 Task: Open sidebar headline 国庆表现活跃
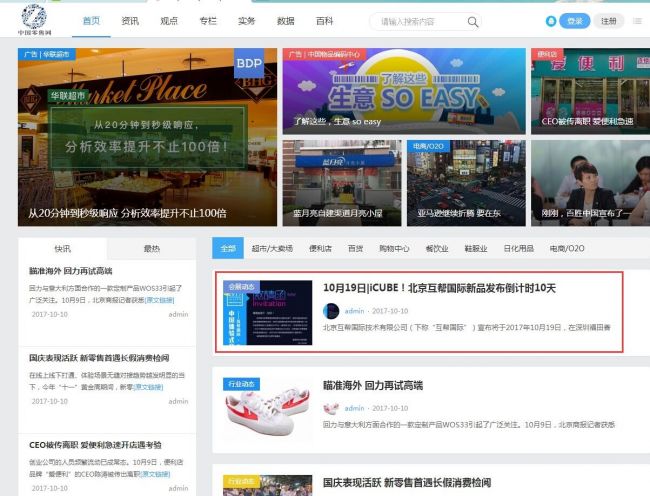click(x=99, y=358)
